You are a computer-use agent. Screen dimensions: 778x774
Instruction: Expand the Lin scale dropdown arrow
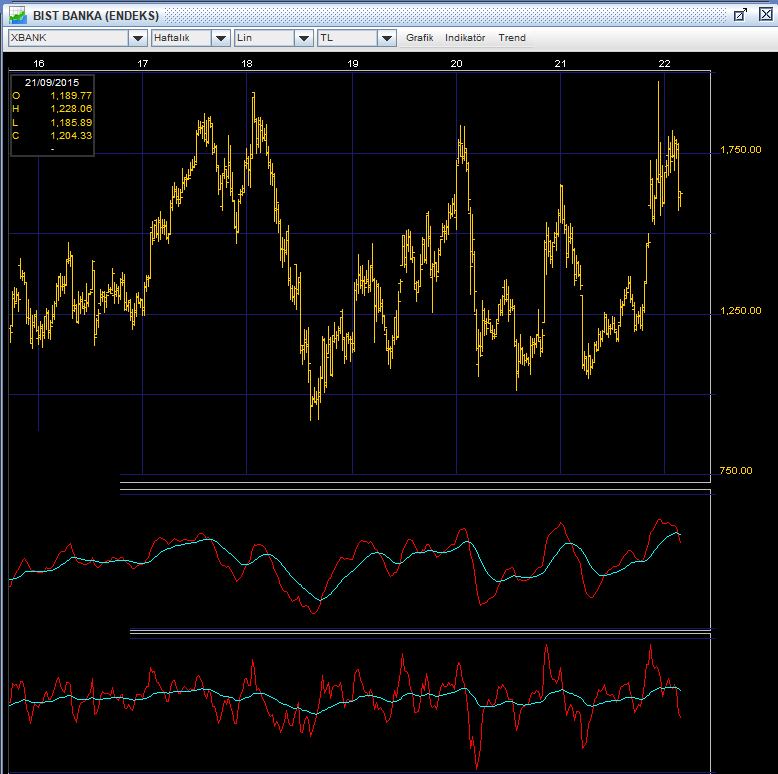click(x=304, y=38)
